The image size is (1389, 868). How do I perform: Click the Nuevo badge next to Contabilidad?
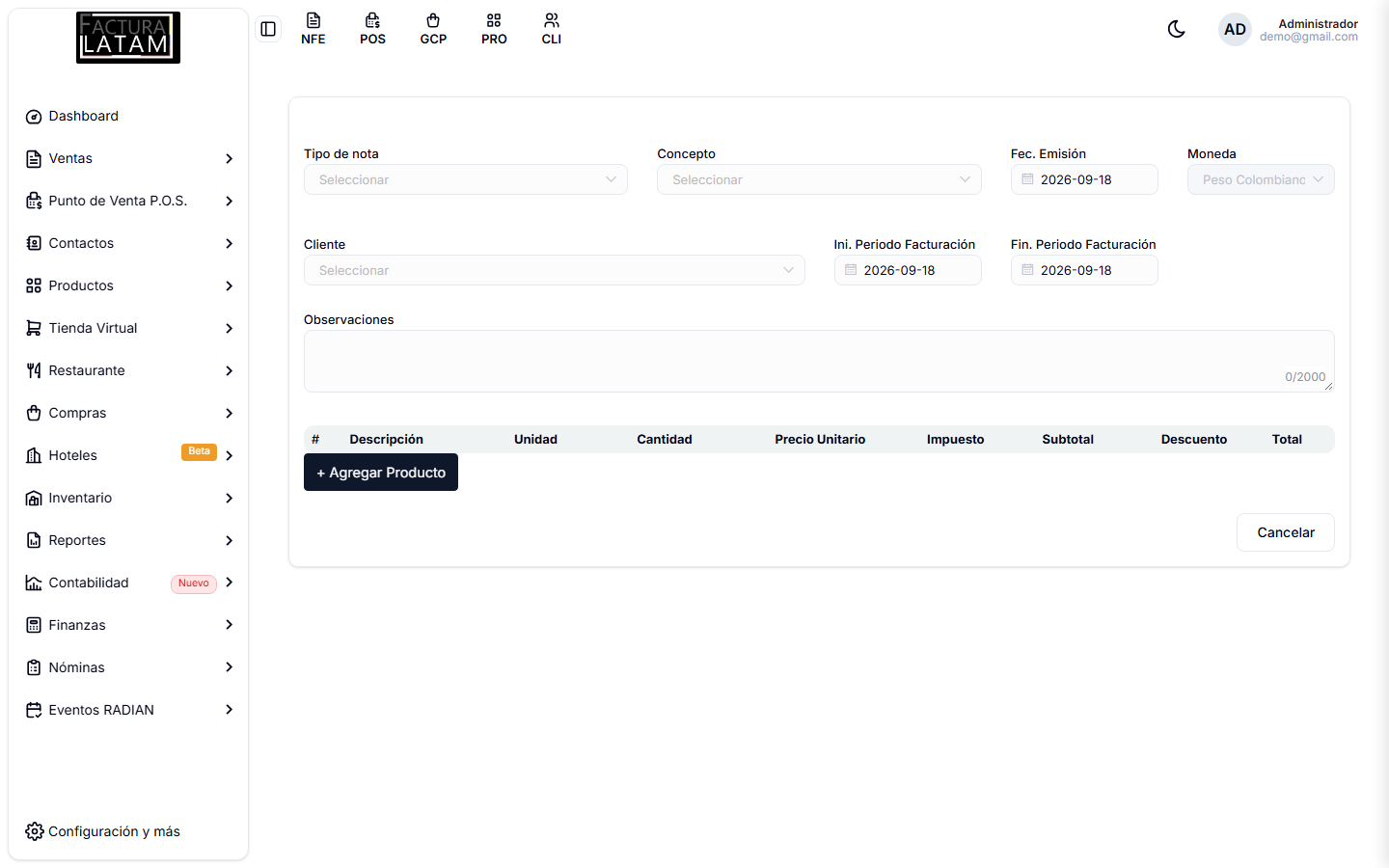click(x=194, y=583)
